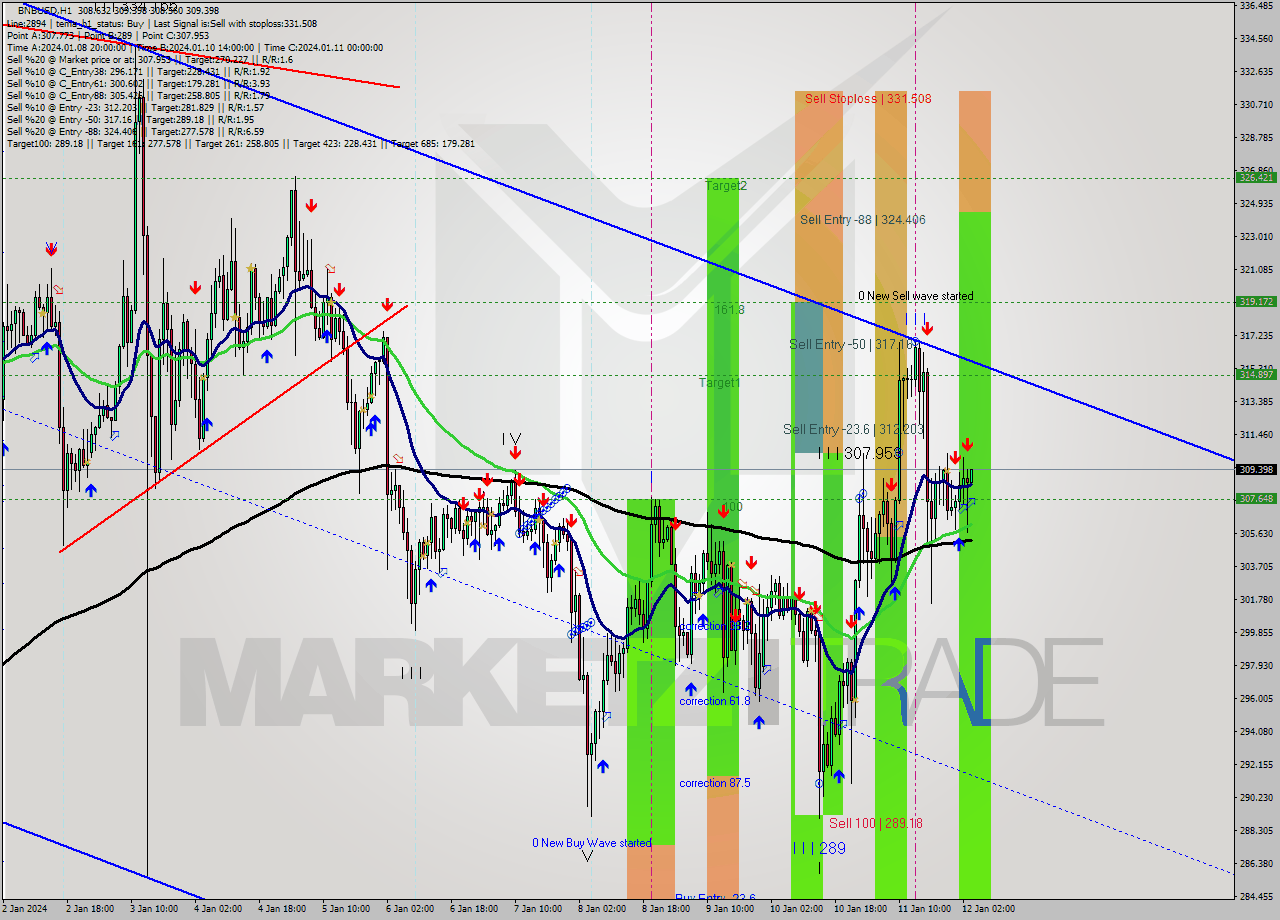
Task: Click the '161.8' fibonacci level label
Action: tap(730, 310)
